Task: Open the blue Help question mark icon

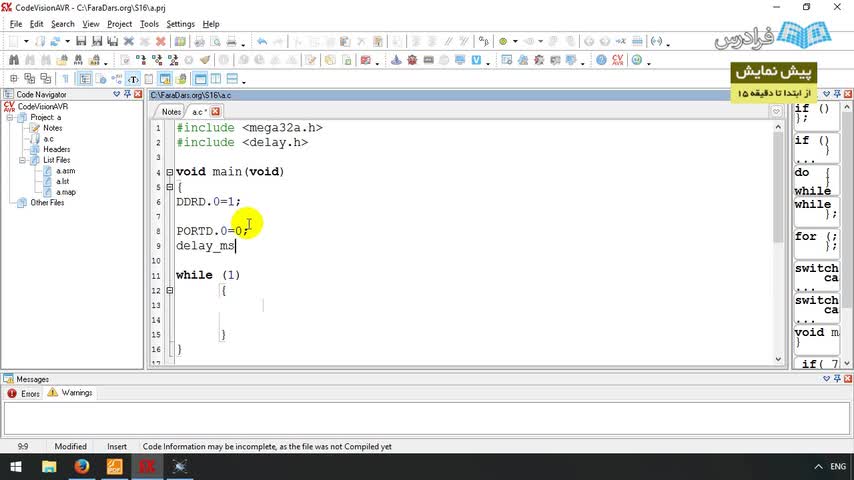Action: tap(601, 60)
